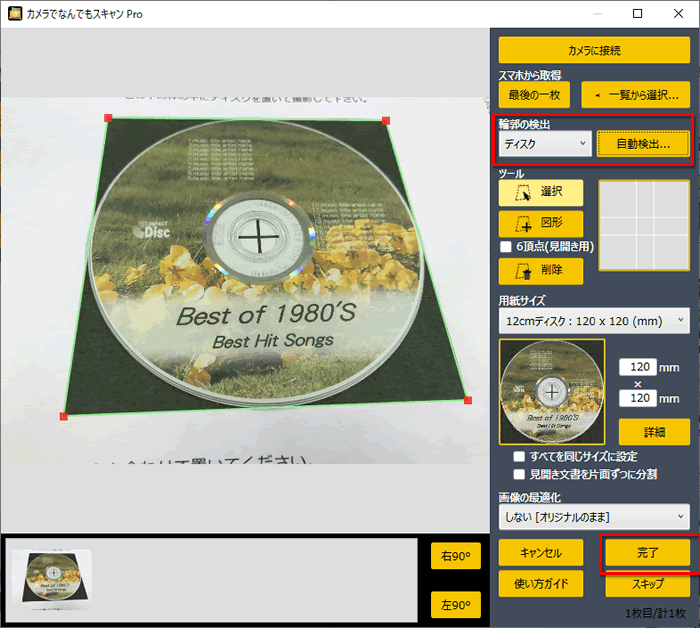Close the カメラでなんでもスキャン Pro window

[x=679, y=14]
